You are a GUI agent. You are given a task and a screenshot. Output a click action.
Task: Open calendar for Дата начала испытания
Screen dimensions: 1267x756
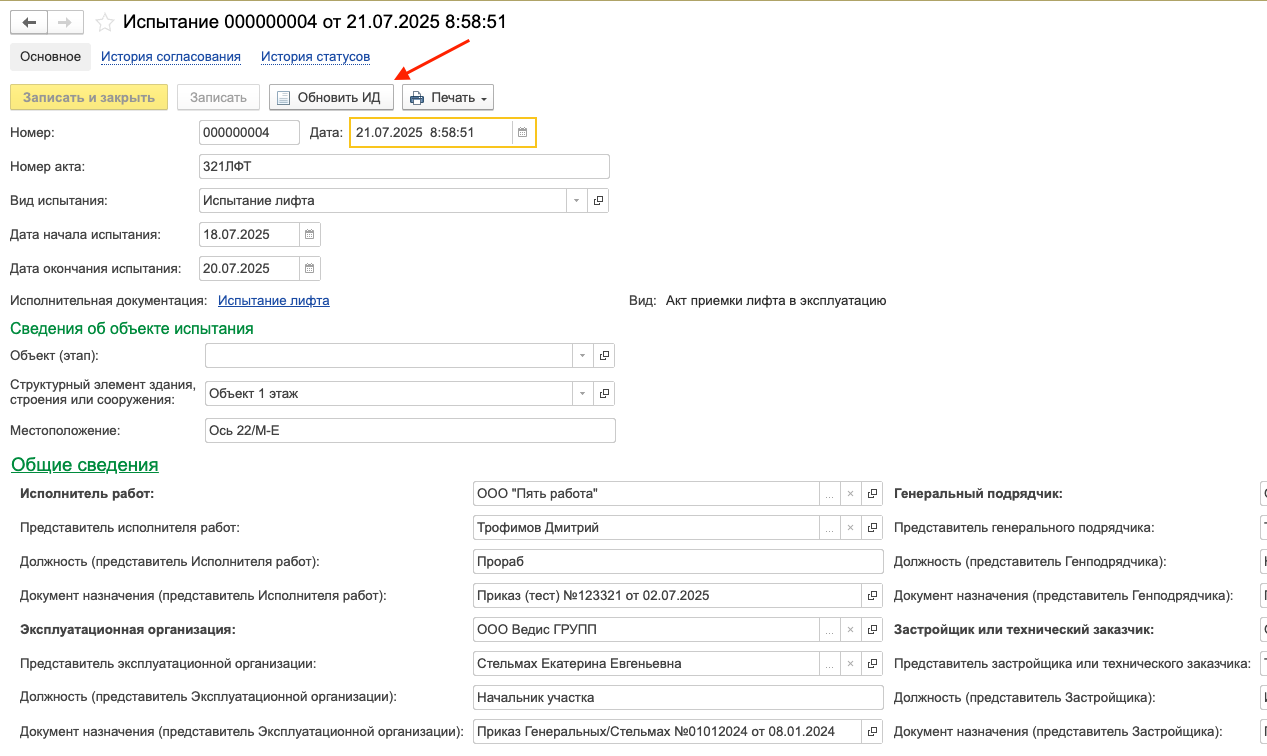309,235
